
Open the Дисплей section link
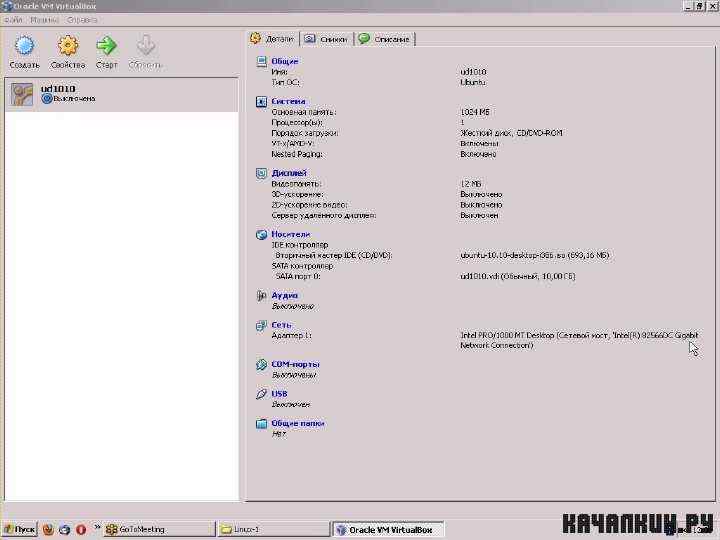click(x=289, y=173)
